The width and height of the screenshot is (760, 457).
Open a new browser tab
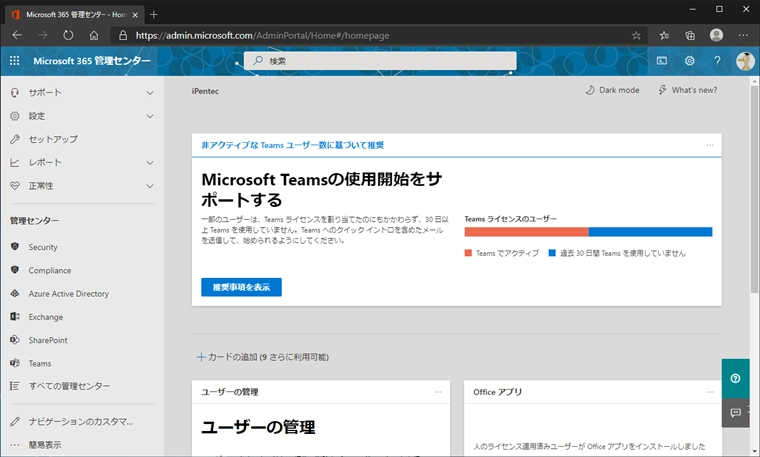coord(154,15)
